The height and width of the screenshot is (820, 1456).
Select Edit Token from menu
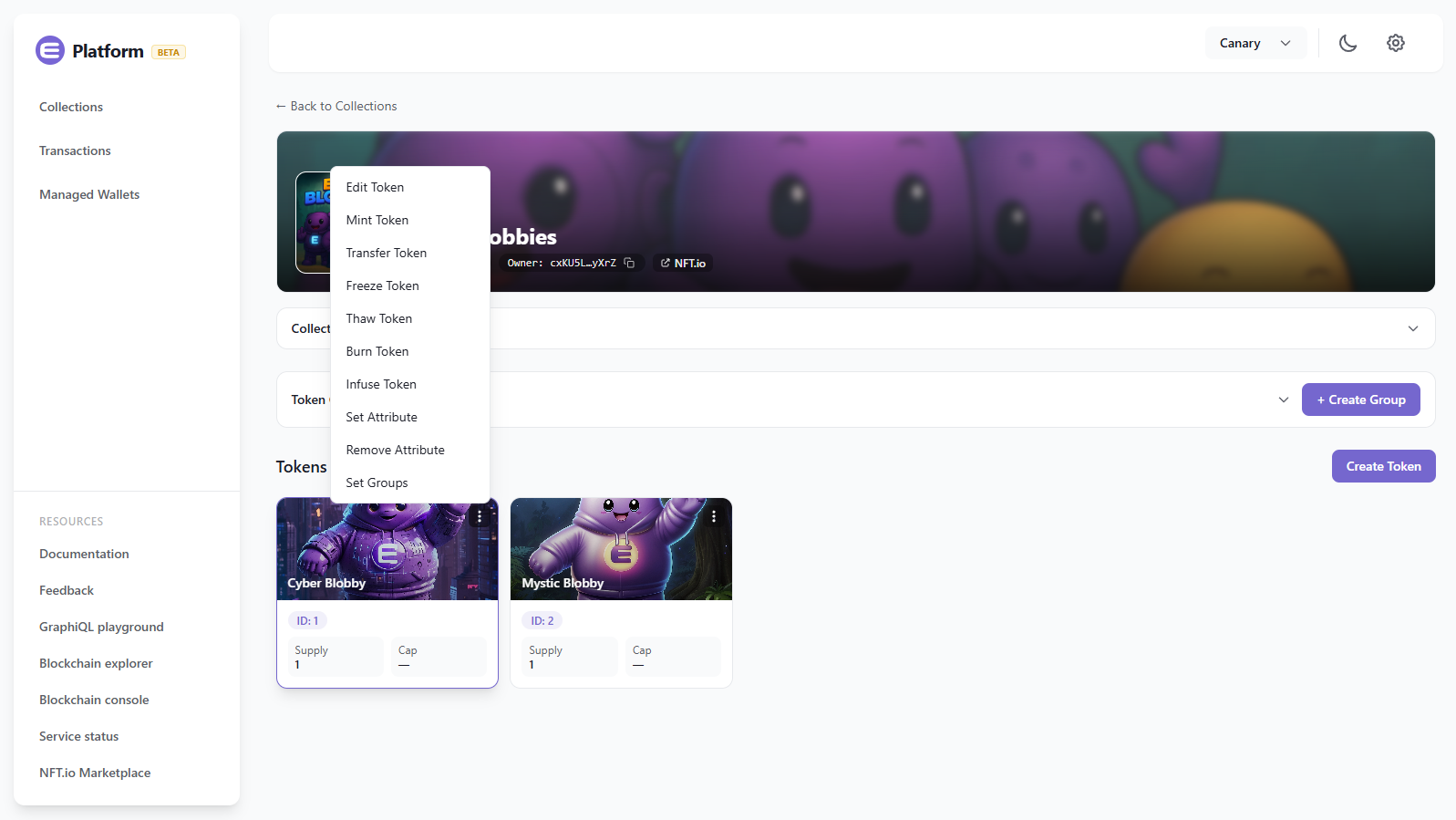point(409,187)
